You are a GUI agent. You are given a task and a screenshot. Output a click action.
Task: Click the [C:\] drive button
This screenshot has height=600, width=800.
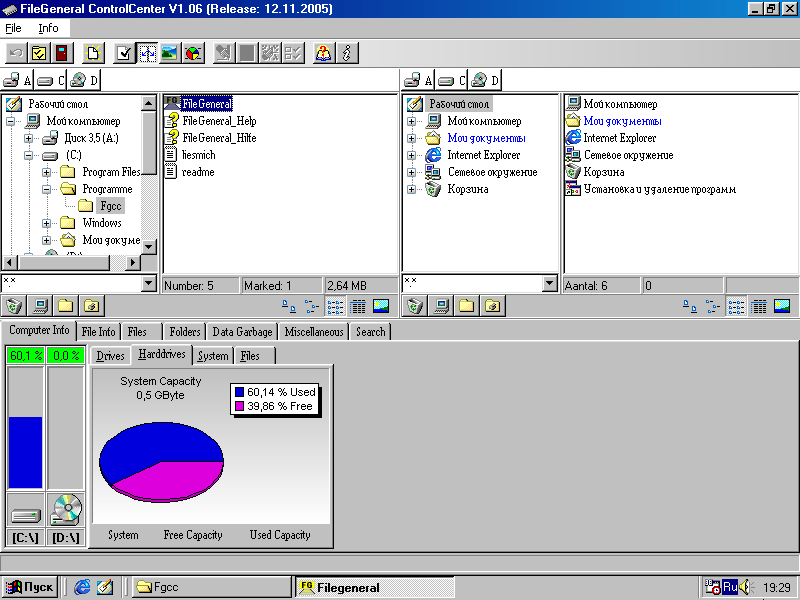(x=25, y=537)
